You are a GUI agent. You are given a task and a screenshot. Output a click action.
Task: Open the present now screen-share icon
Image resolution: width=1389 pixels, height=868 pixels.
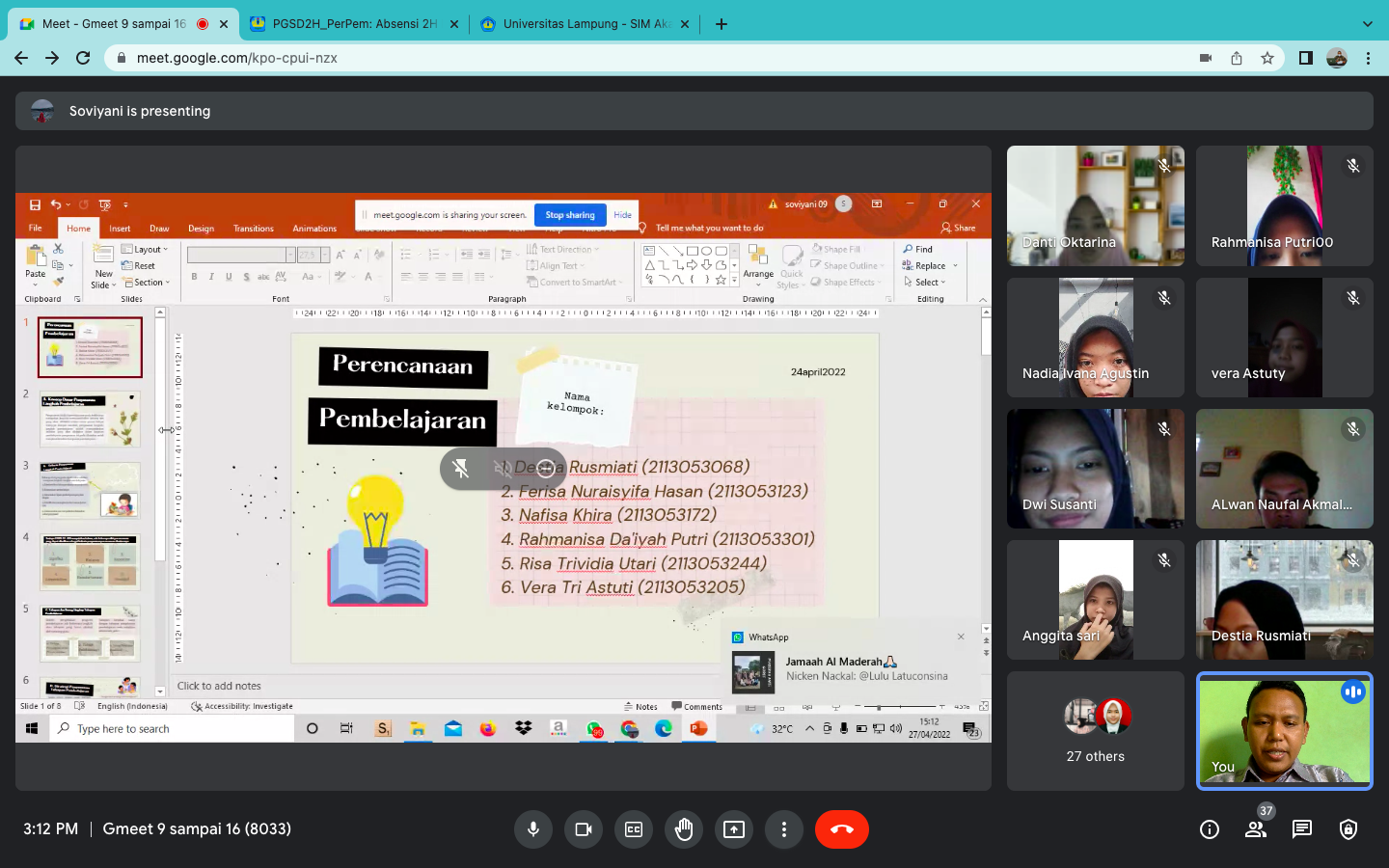click(x=734, y=829)
